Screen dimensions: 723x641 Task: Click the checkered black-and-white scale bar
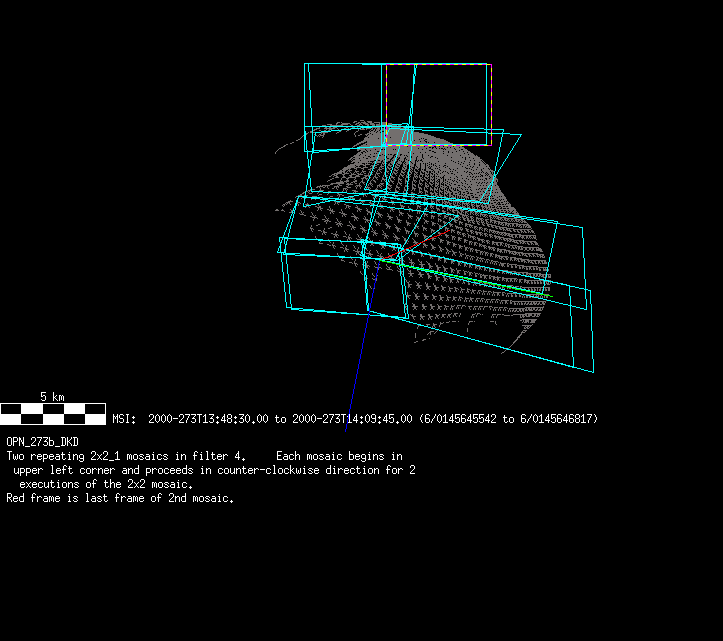pyautogui.click(x=52, y=413)
